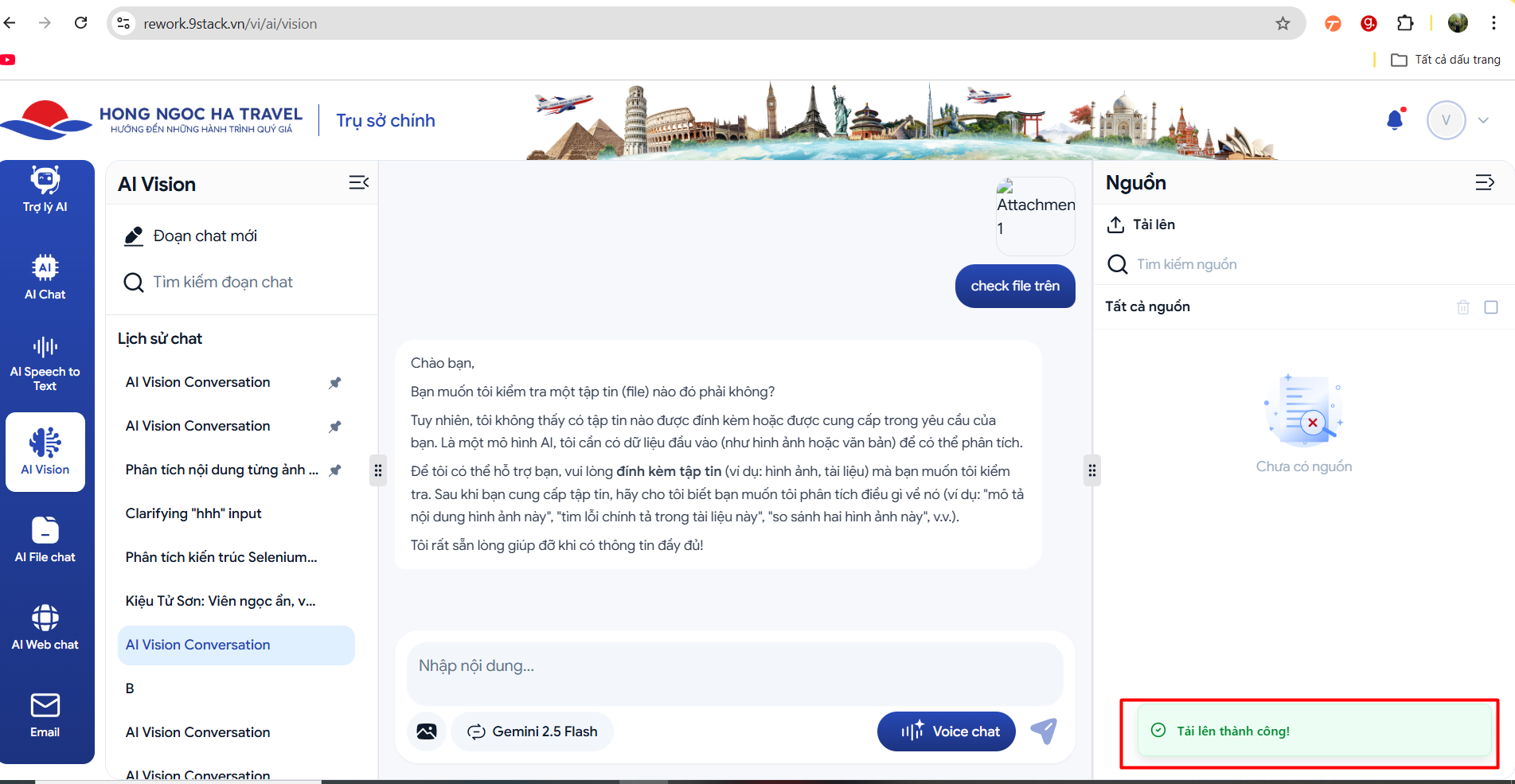Open Email from sidebar
The width and height of the screenshot is (1515, 784).
pos(45,715)
